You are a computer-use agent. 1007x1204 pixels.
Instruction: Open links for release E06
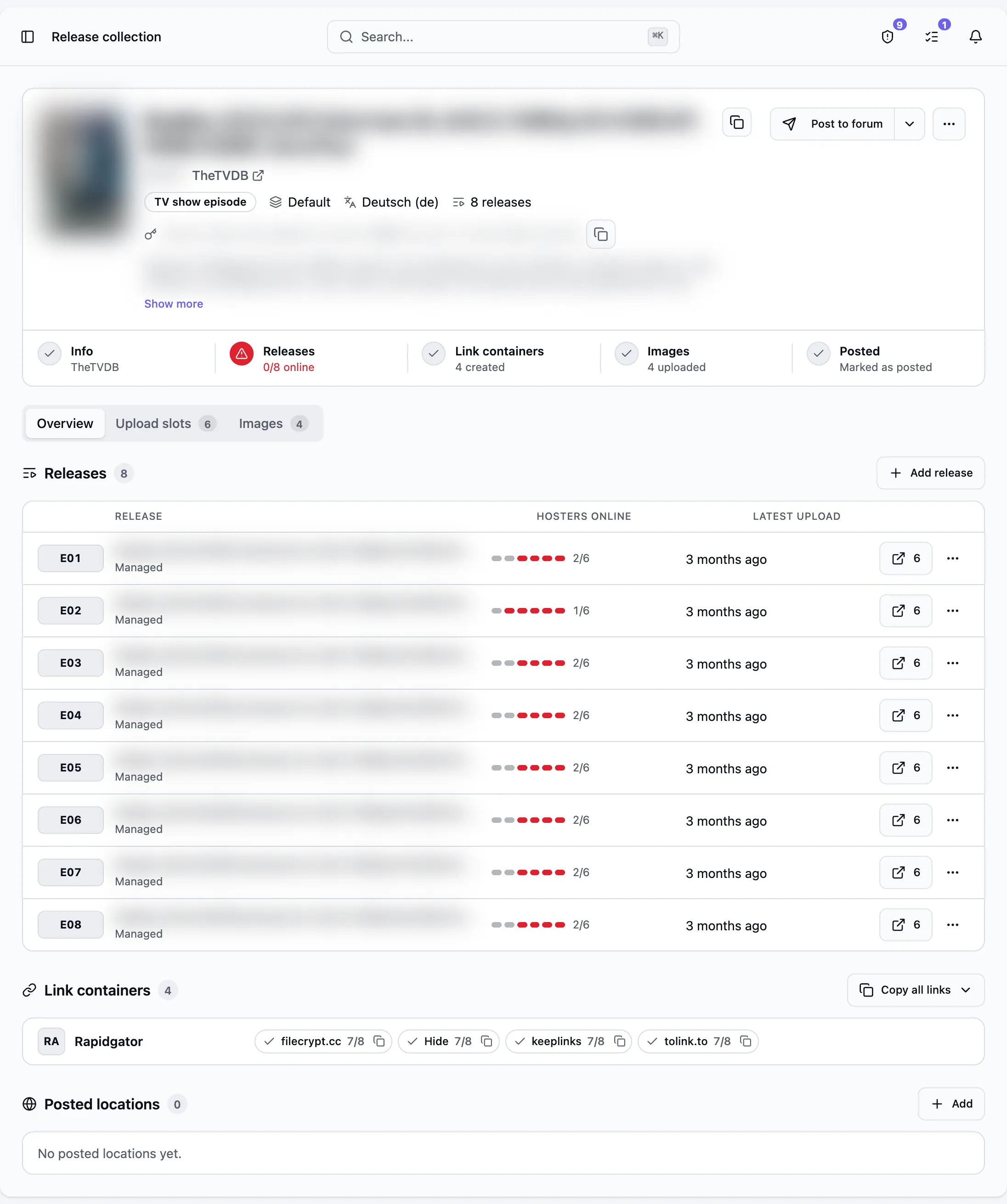point(905,820)
